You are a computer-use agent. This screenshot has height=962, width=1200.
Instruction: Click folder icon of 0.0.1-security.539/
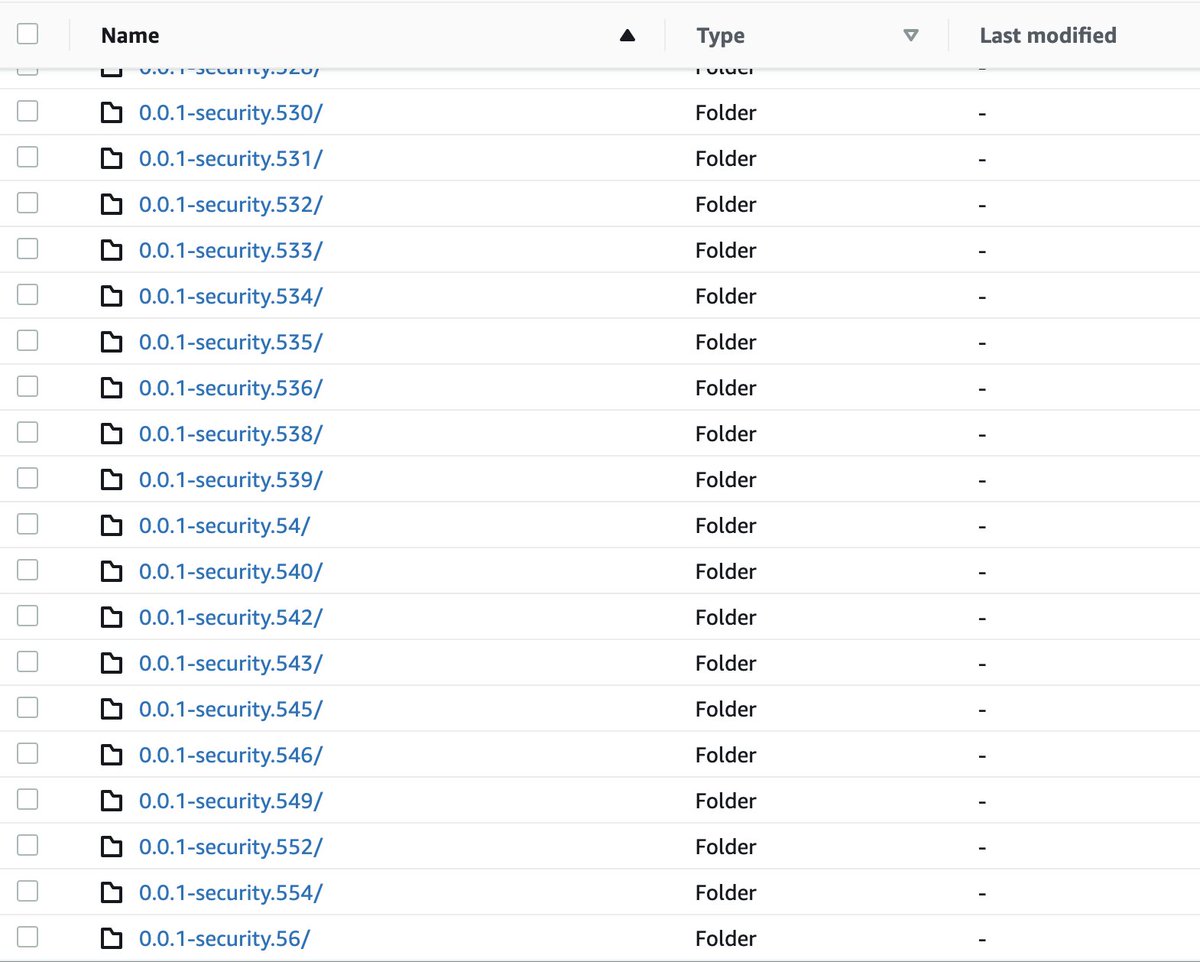click(x=112, y=480)
